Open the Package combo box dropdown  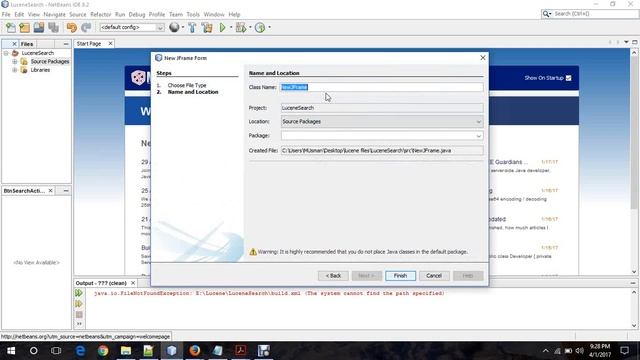pyautogui.click(x=479, y=136)
